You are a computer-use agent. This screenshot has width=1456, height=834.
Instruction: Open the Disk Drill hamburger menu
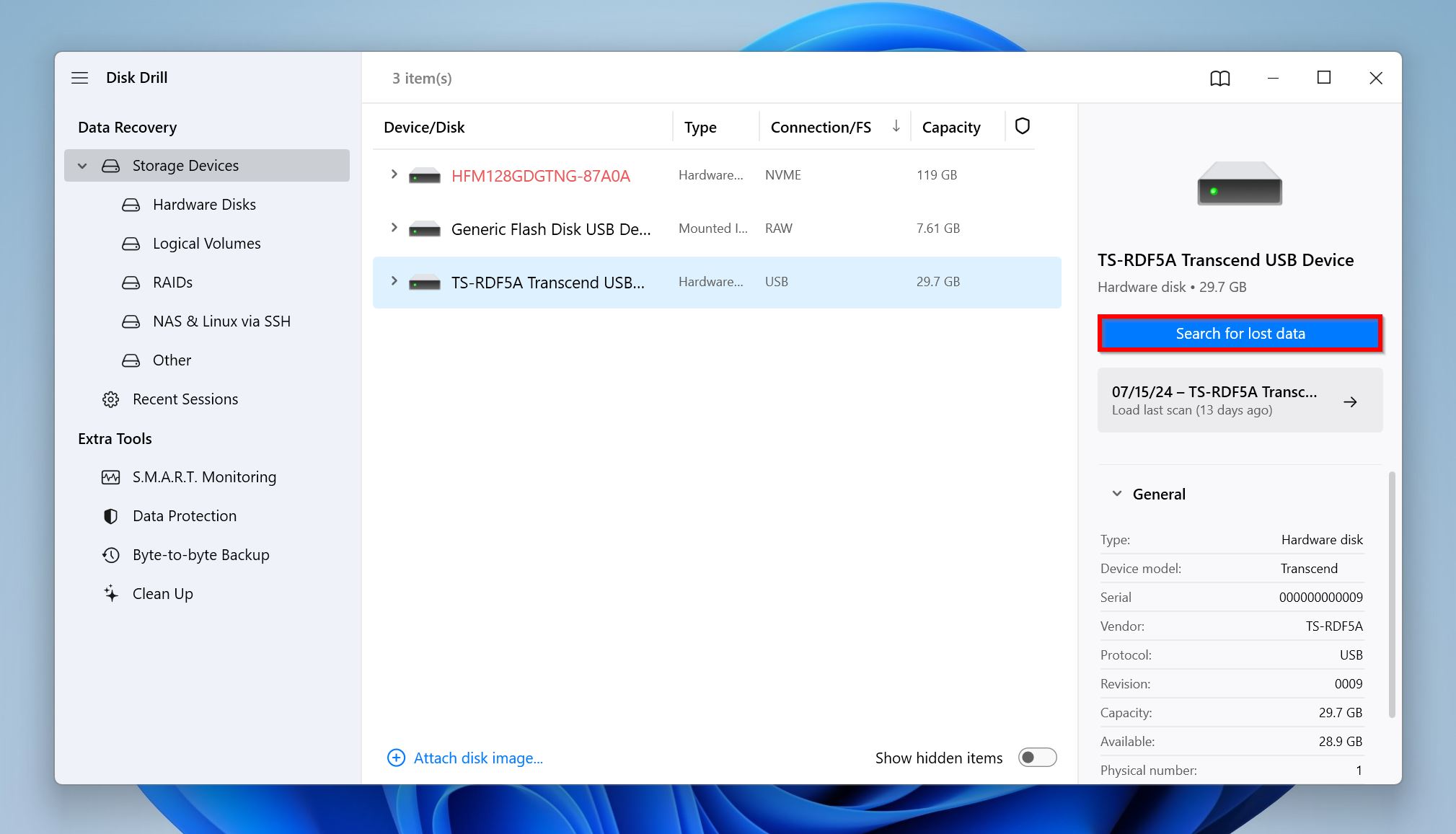(x=80, y=77)
